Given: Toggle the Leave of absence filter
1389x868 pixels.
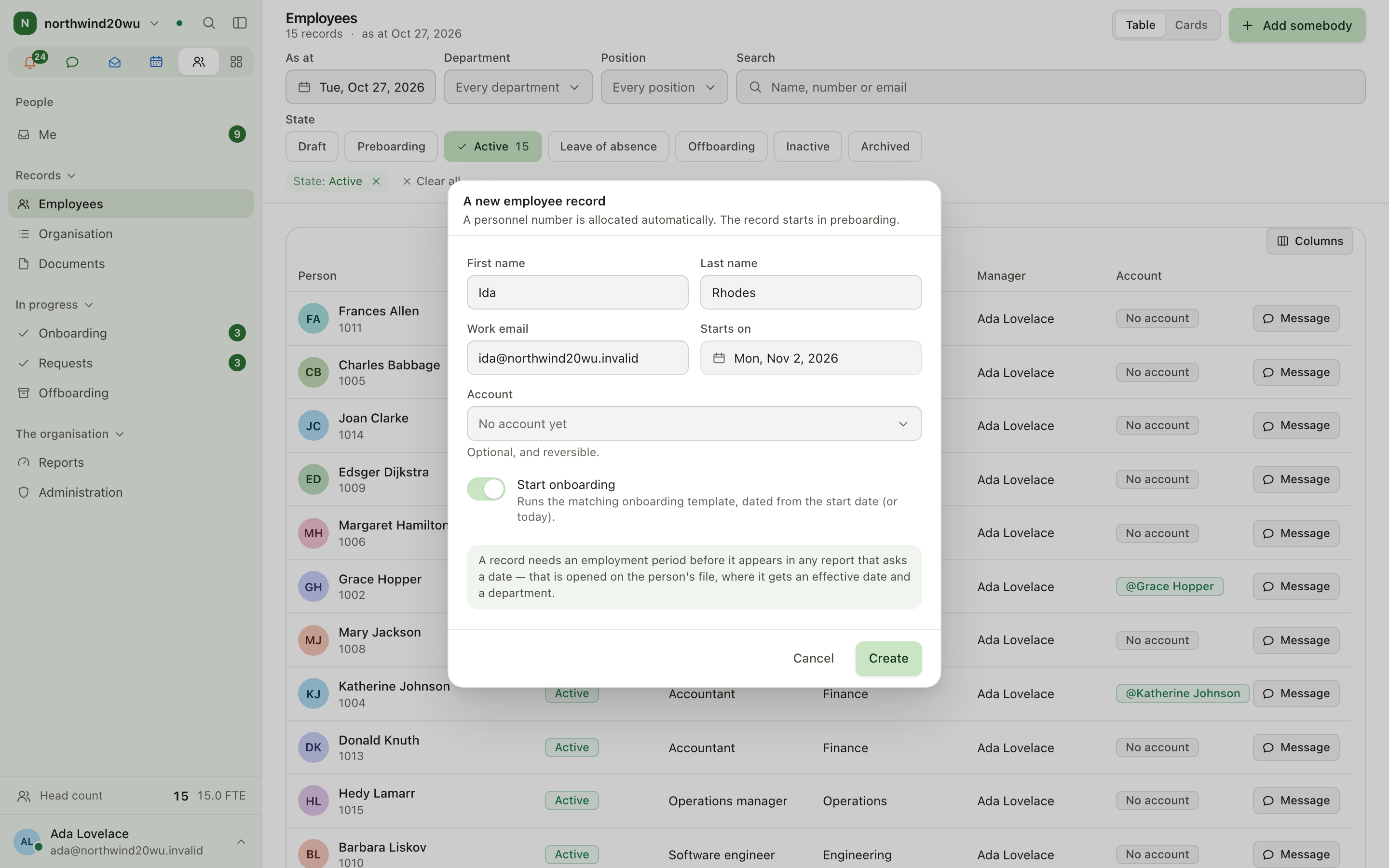Looking at the screenshot, I should [x=608, y=147].
